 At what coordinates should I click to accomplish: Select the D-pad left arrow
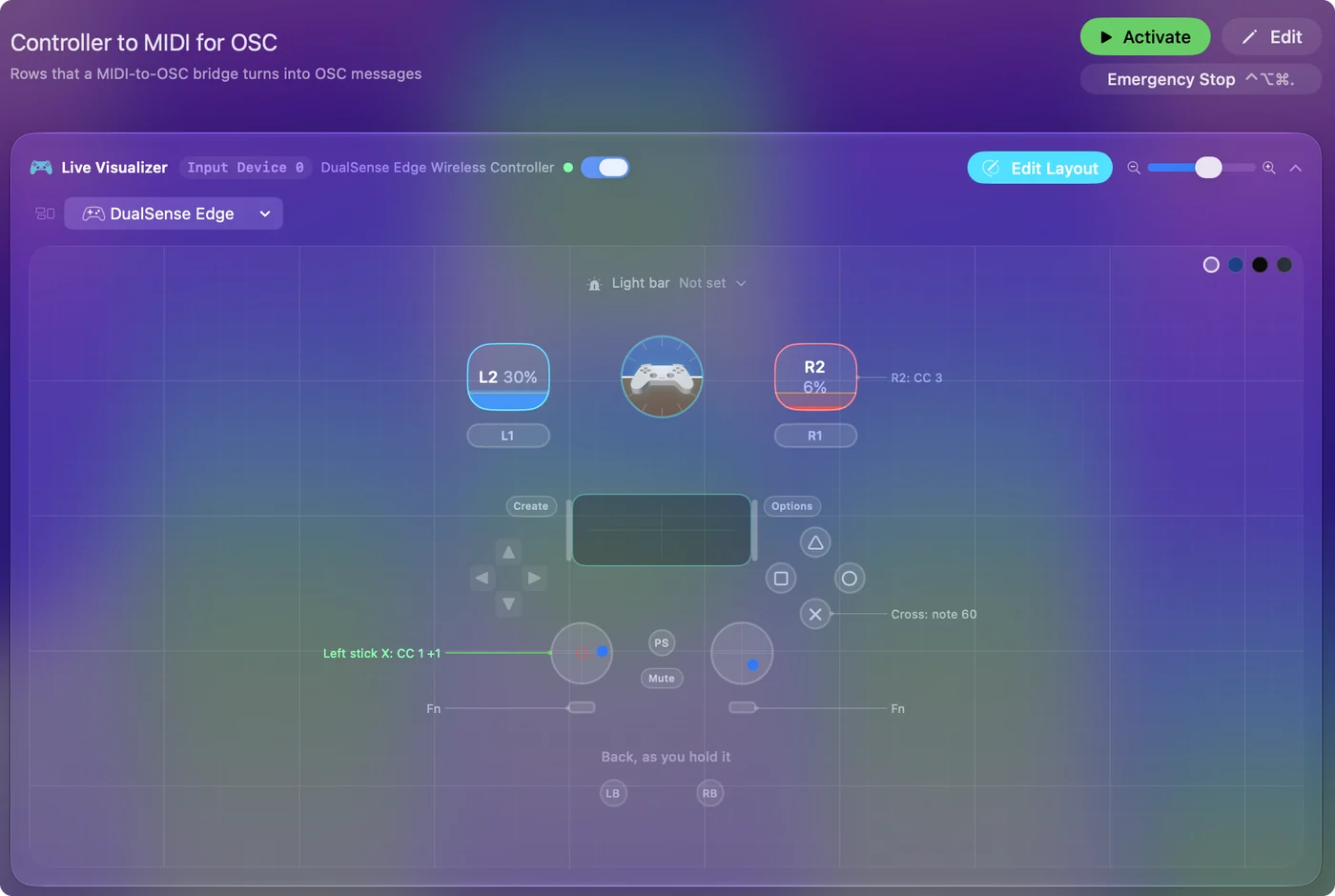coord(483,578)
